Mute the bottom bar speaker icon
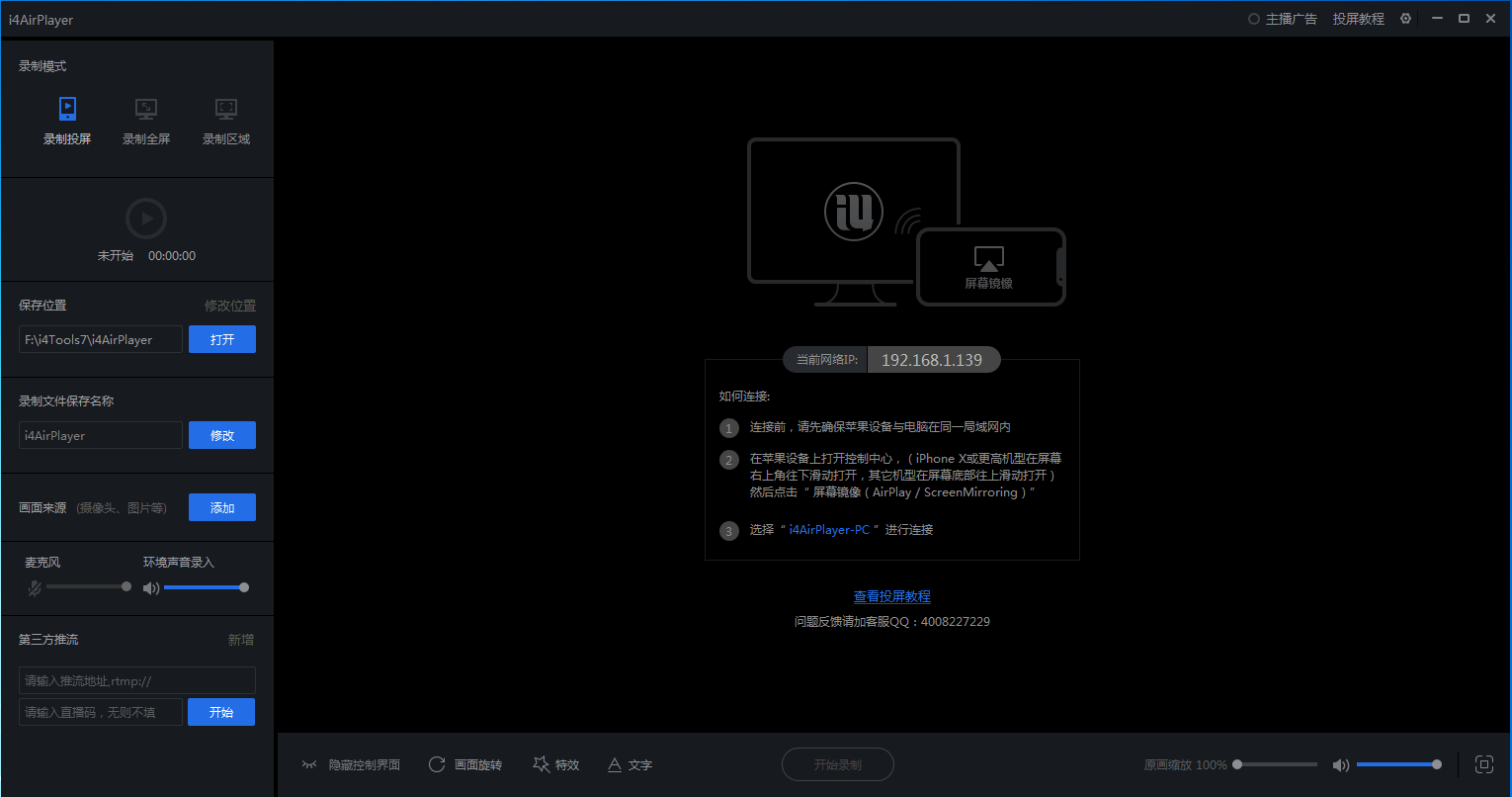The width and height of the screenshot is (1512, 797). click(x=1341, y=764)
